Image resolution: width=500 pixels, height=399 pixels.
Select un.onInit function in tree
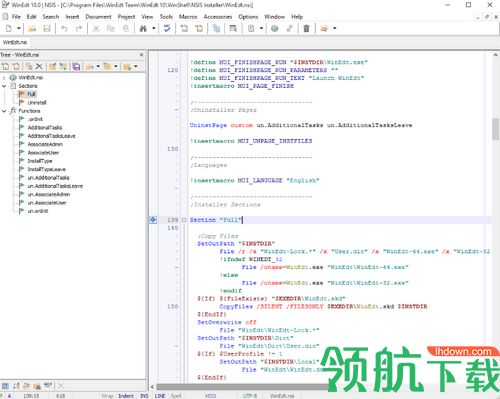(38, 211)
